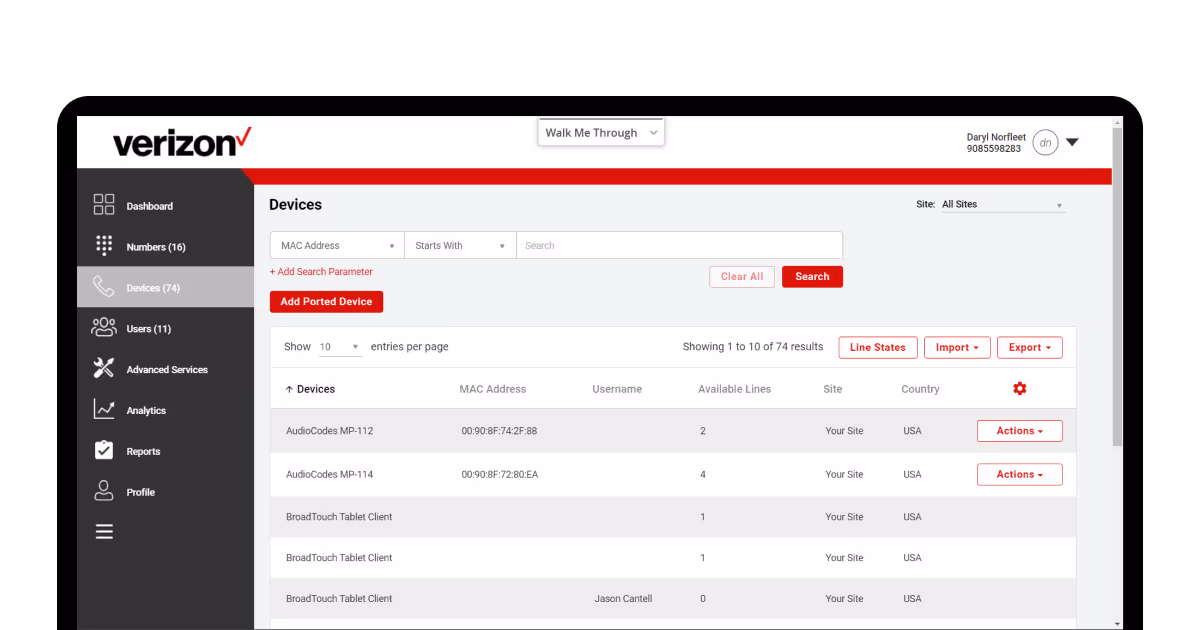Click the Devices phone handset icon

pyautogui.click(x=104, y=287)
